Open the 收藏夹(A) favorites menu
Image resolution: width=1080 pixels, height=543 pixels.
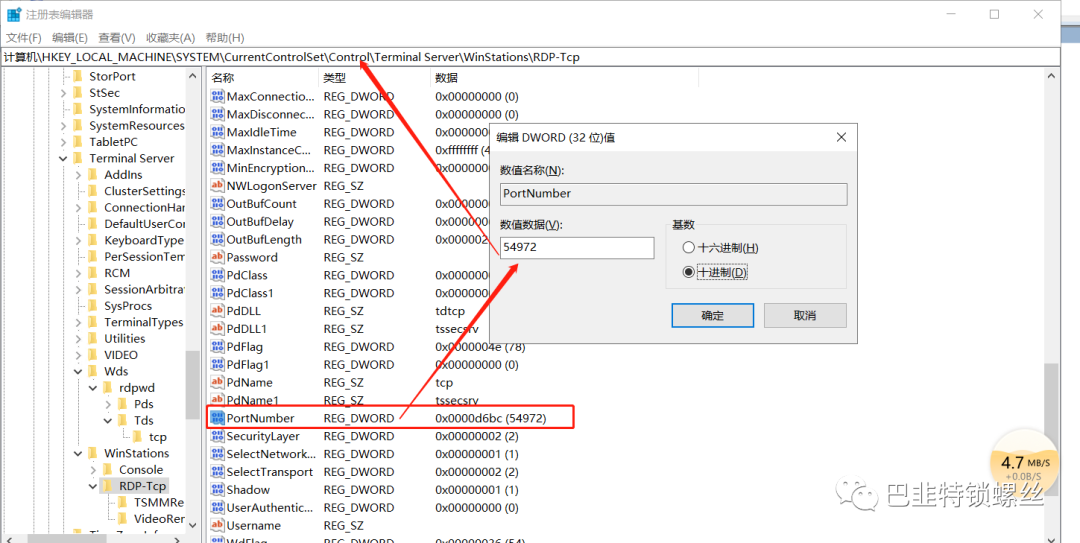(170, 37)
